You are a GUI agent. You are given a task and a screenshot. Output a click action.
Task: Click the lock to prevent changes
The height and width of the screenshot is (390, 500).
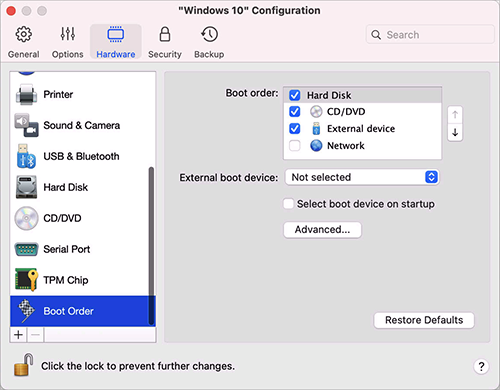click(23, 365)
